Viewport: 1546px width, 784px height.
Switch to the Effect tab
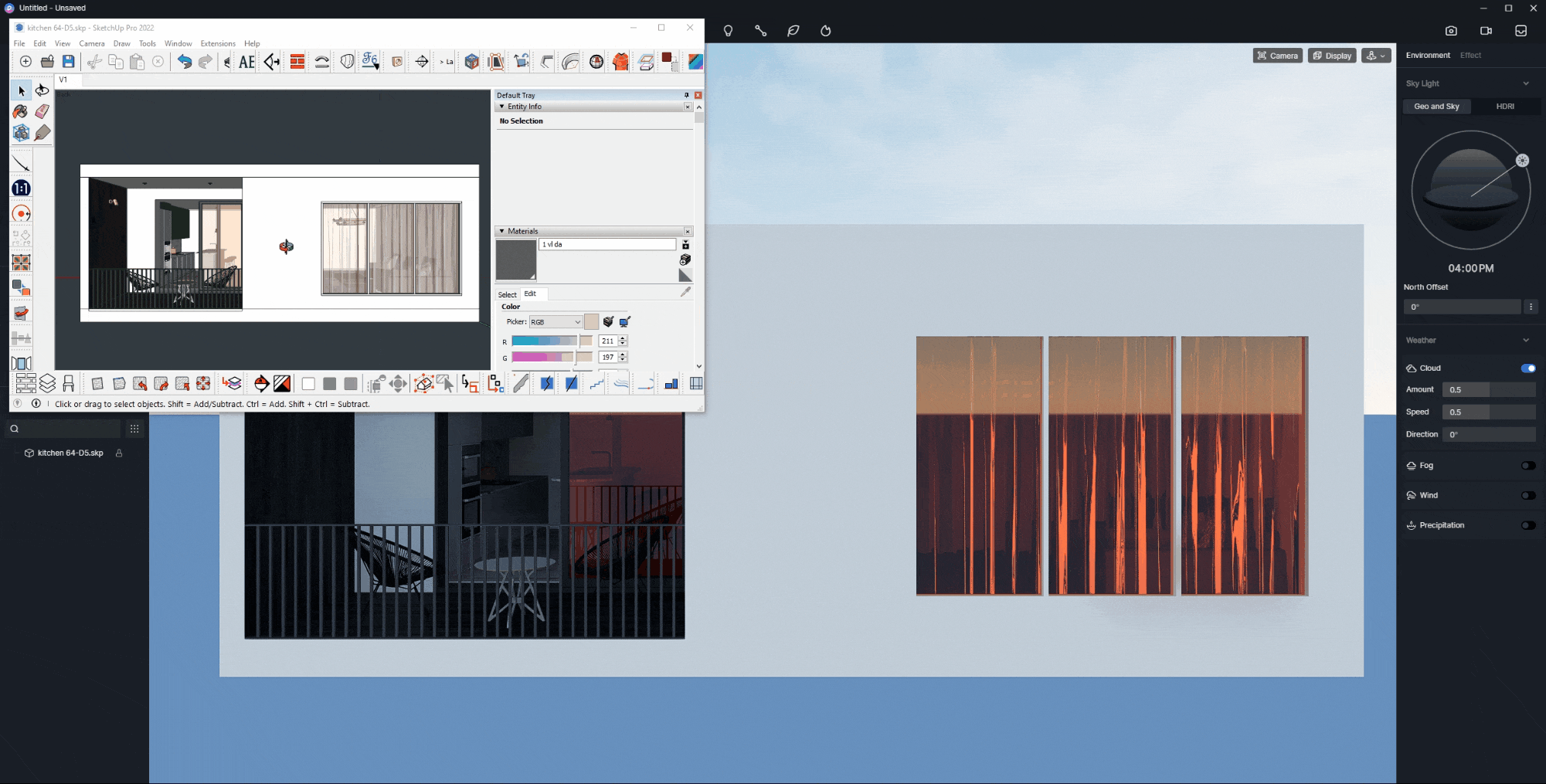pos(1470,56)
